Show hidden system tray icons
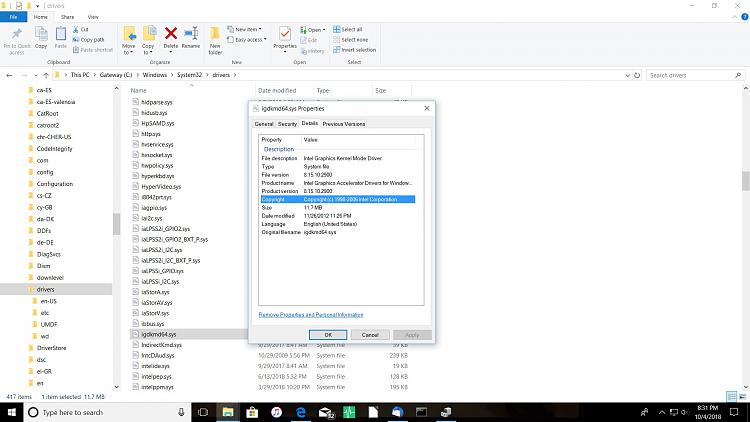 662,412
